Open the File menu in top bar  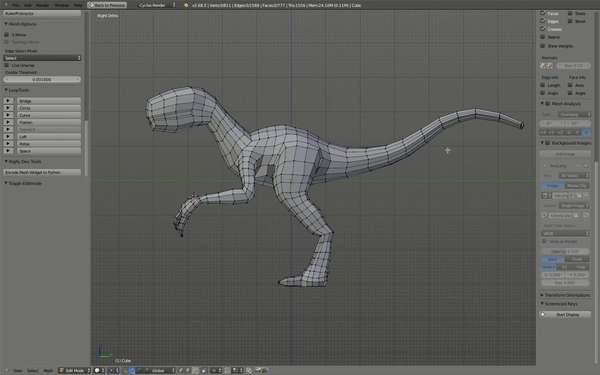(x=15, y=5)
